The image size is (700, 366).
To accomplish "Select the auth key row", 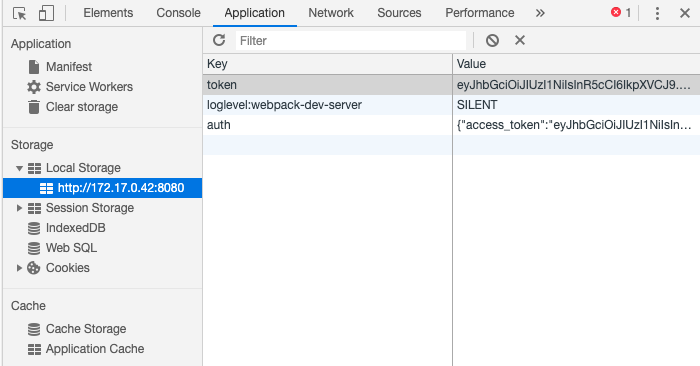I will point(327,125).
